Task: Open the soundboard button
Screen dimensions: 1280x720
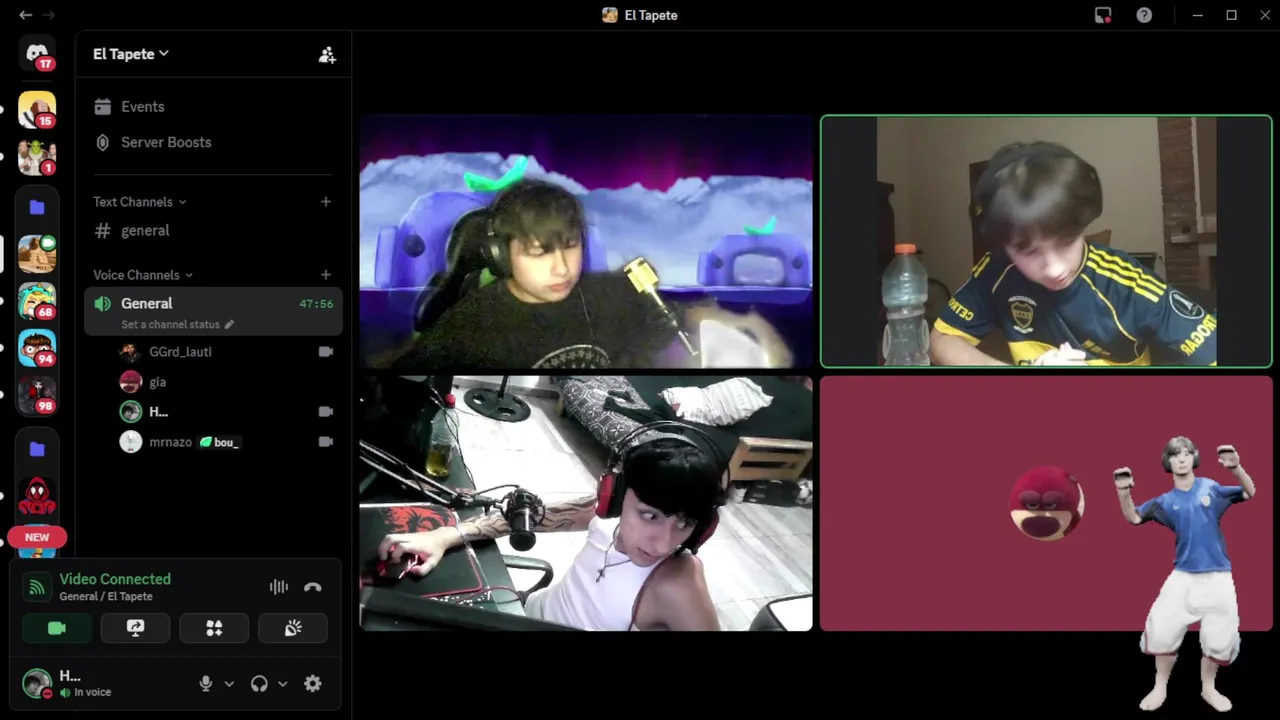Action: [293, 628]
